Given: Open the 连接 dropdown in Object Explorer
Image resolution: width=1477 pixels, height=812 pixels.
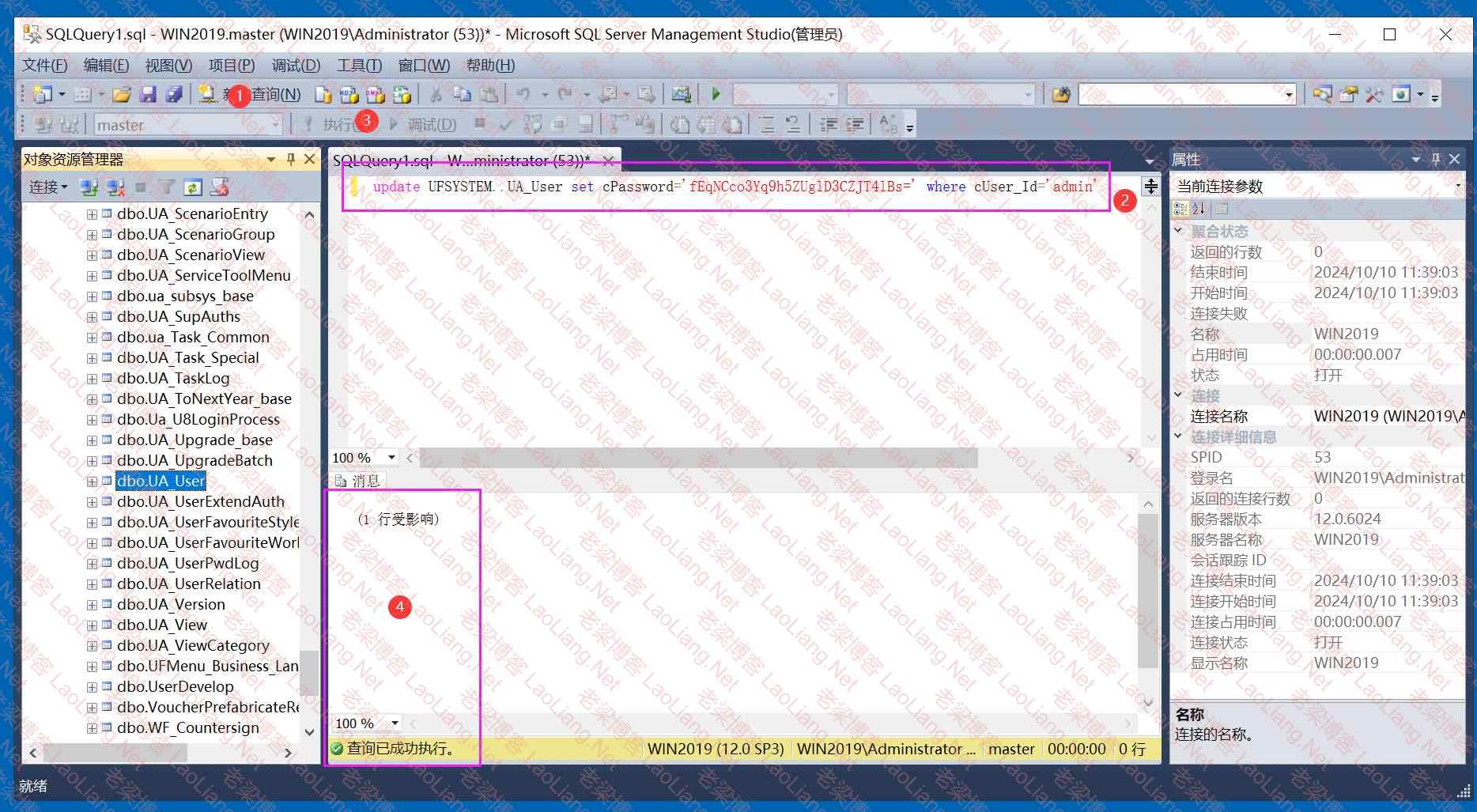Looking at the screenshot, I should pyautogui.click(x=48, y=187).
